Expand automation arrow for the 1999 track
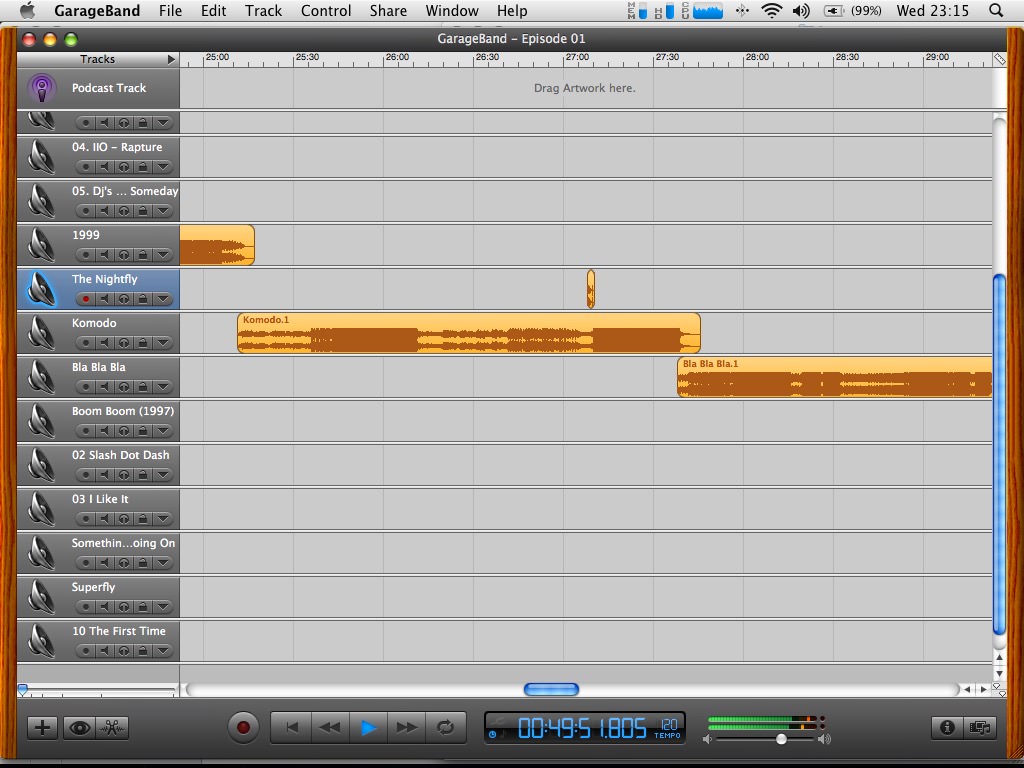Image resolution: width=1024 pixels, height=768 pixels. [163, 255]
